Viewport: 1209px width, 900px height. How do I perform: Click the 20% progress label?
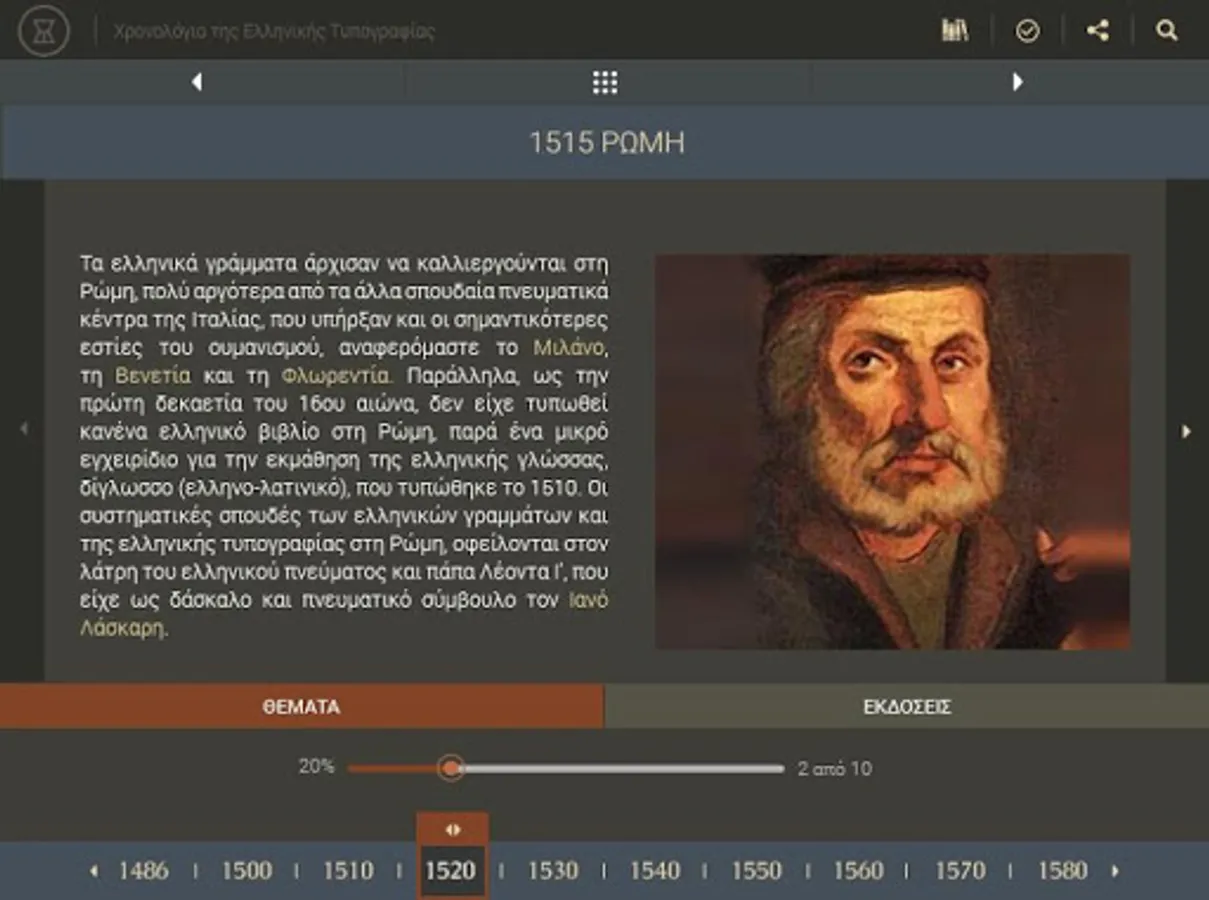(316, 767)
